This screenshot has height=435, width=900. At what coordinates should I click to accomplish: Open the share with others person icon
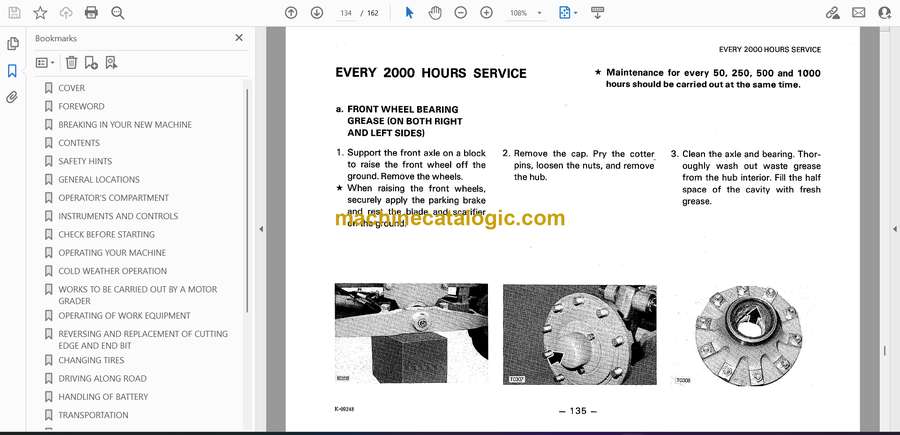pyautogui.click(x=885, y=13)
